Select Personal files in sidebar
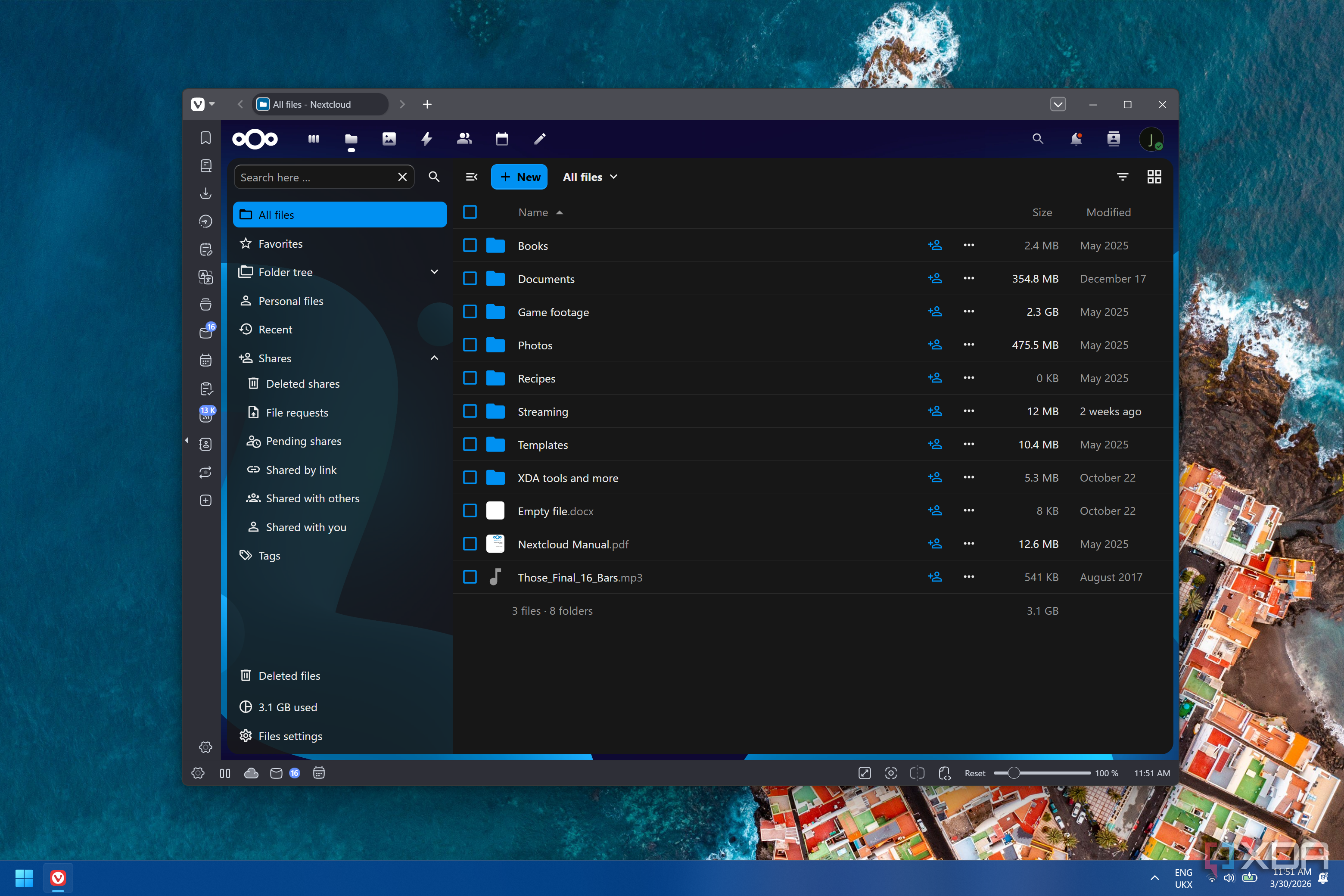1344x896 pixels. click(x=340, y=301)
